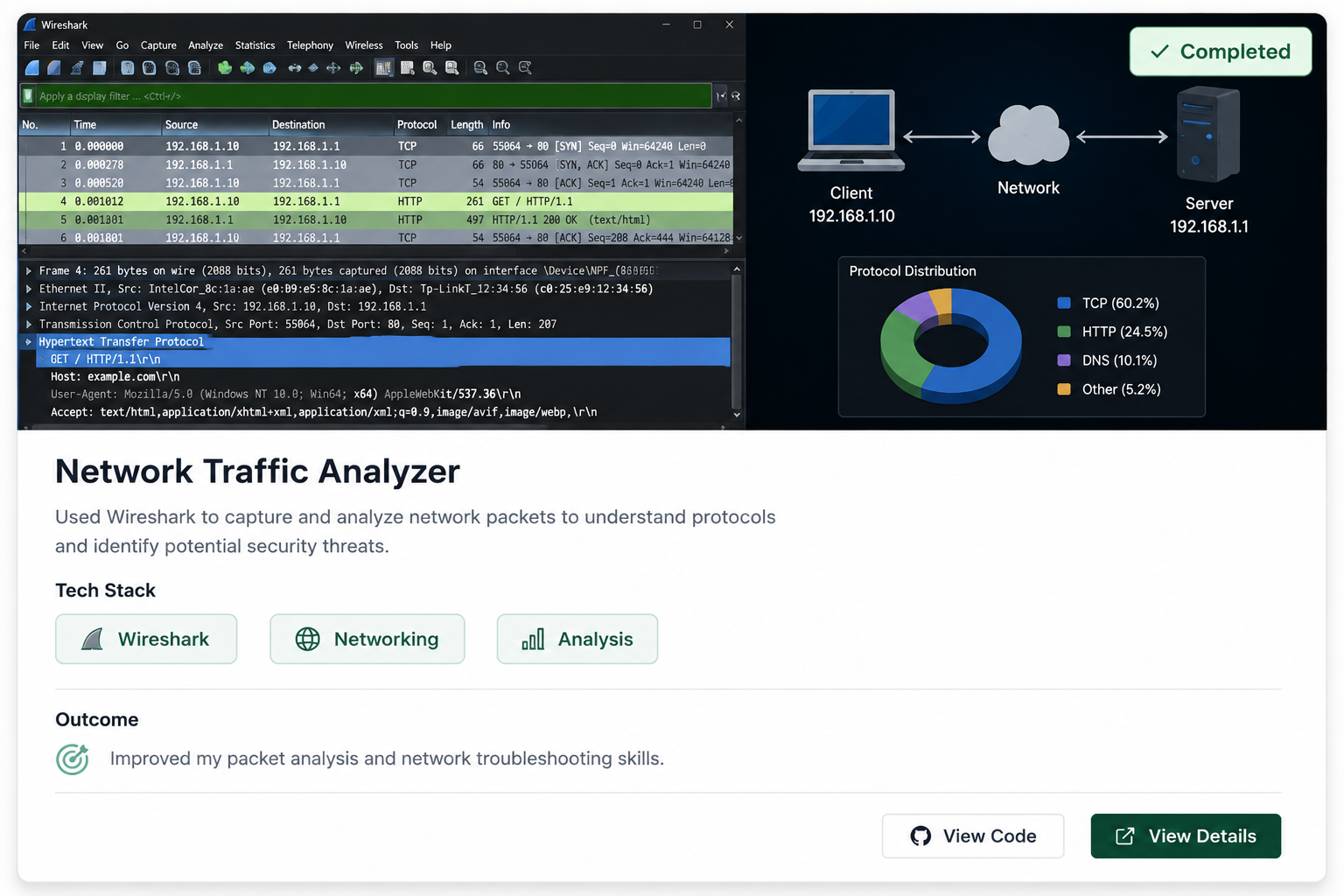The height and width of the screenshot is (896, 1344).
Task: Expand Transmission Control Protocol row
Action: coord(29,324)
